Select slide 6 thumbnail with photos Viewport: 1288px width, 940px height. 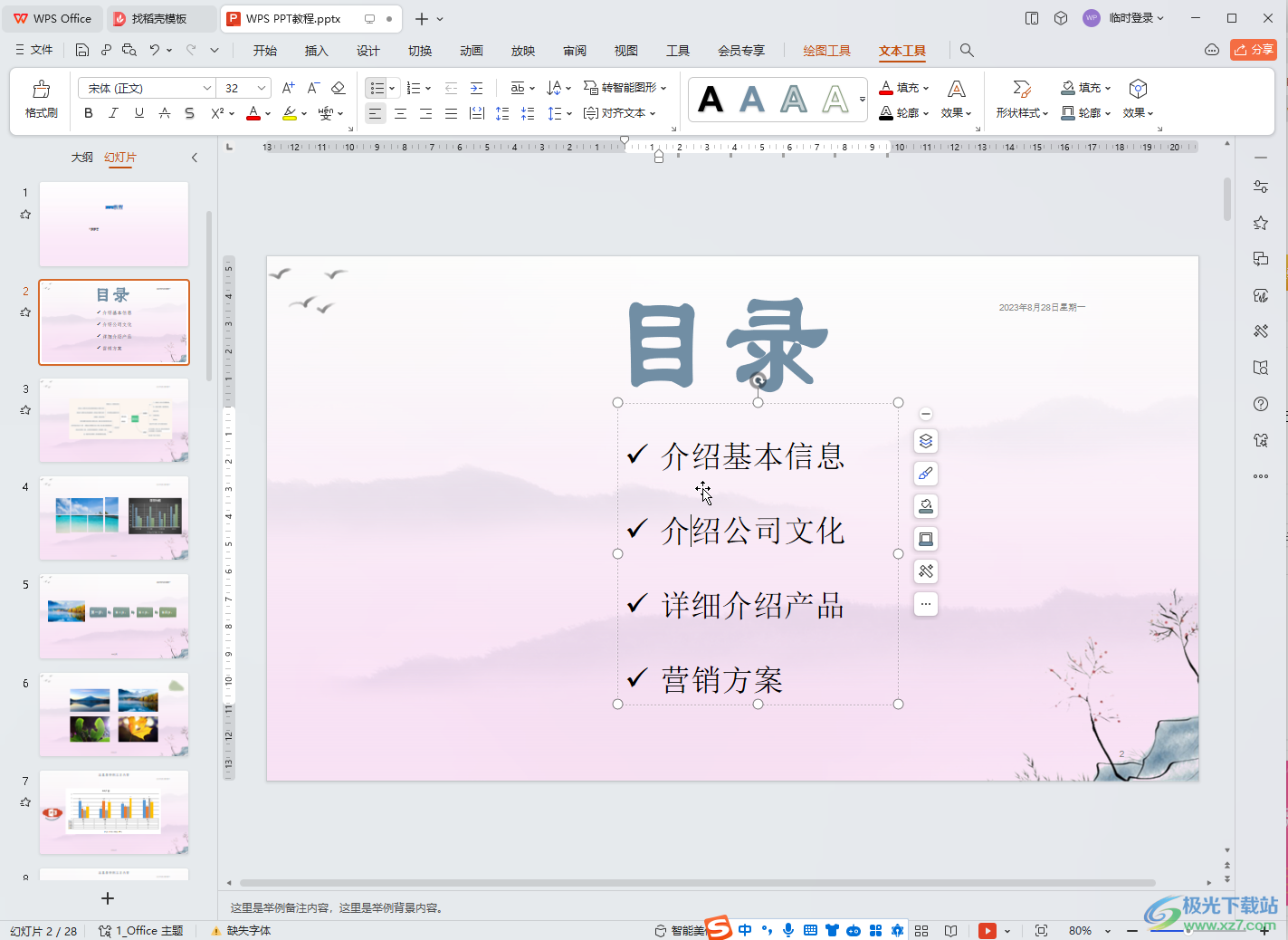[114, 715]
